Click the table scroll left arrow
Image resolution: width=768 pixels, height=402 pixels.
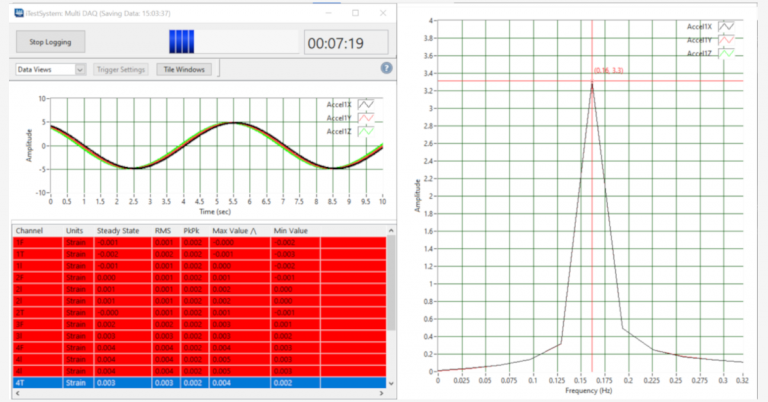(18, 393)
